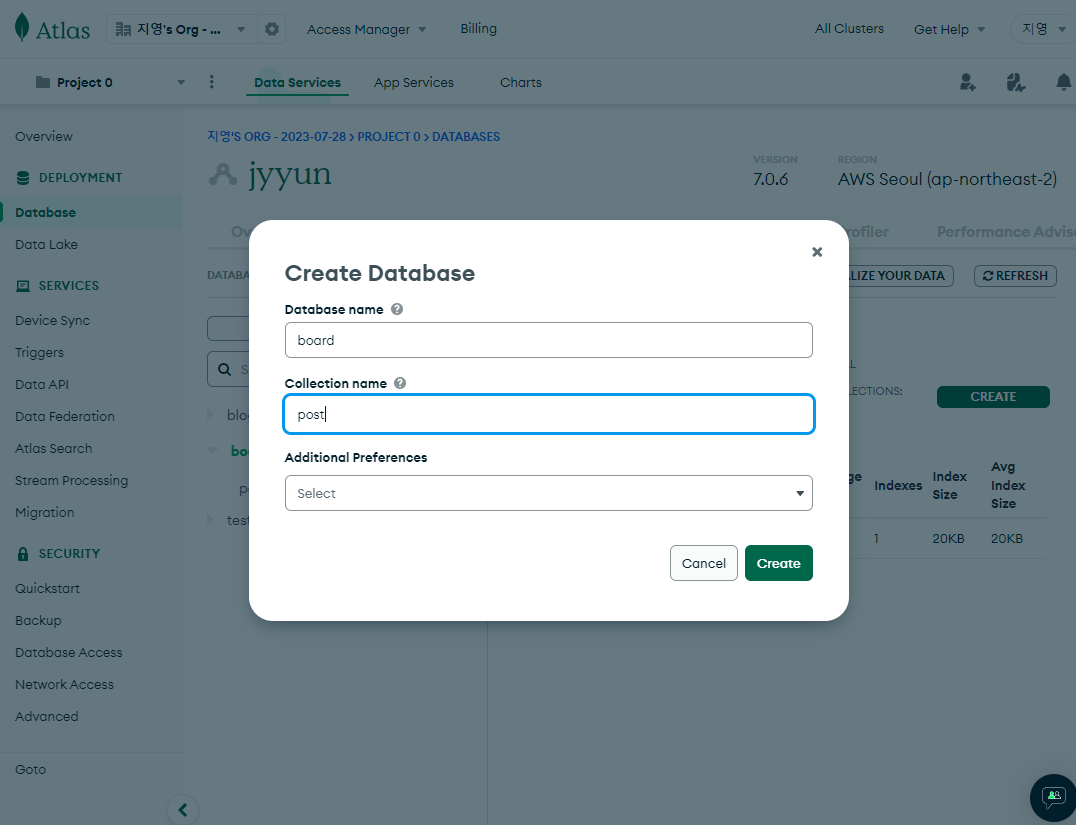The width and height of the screenshot is (1076, 825).
Task: Click inside the Collection name input field
Action: (x=548, y=414)
